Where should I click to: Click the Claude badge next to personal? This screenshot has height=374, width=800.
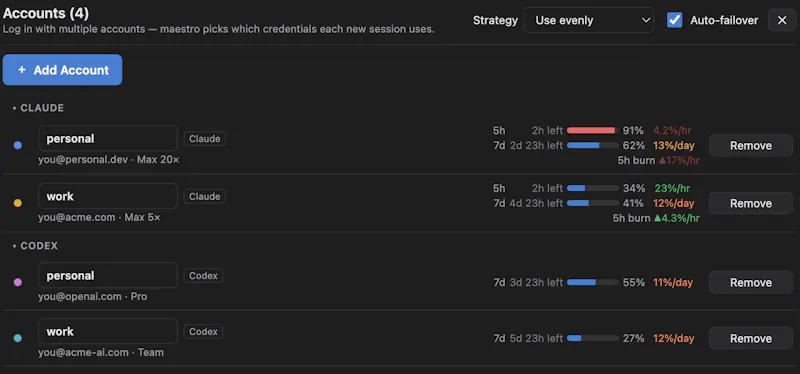(x=205, y=139)
